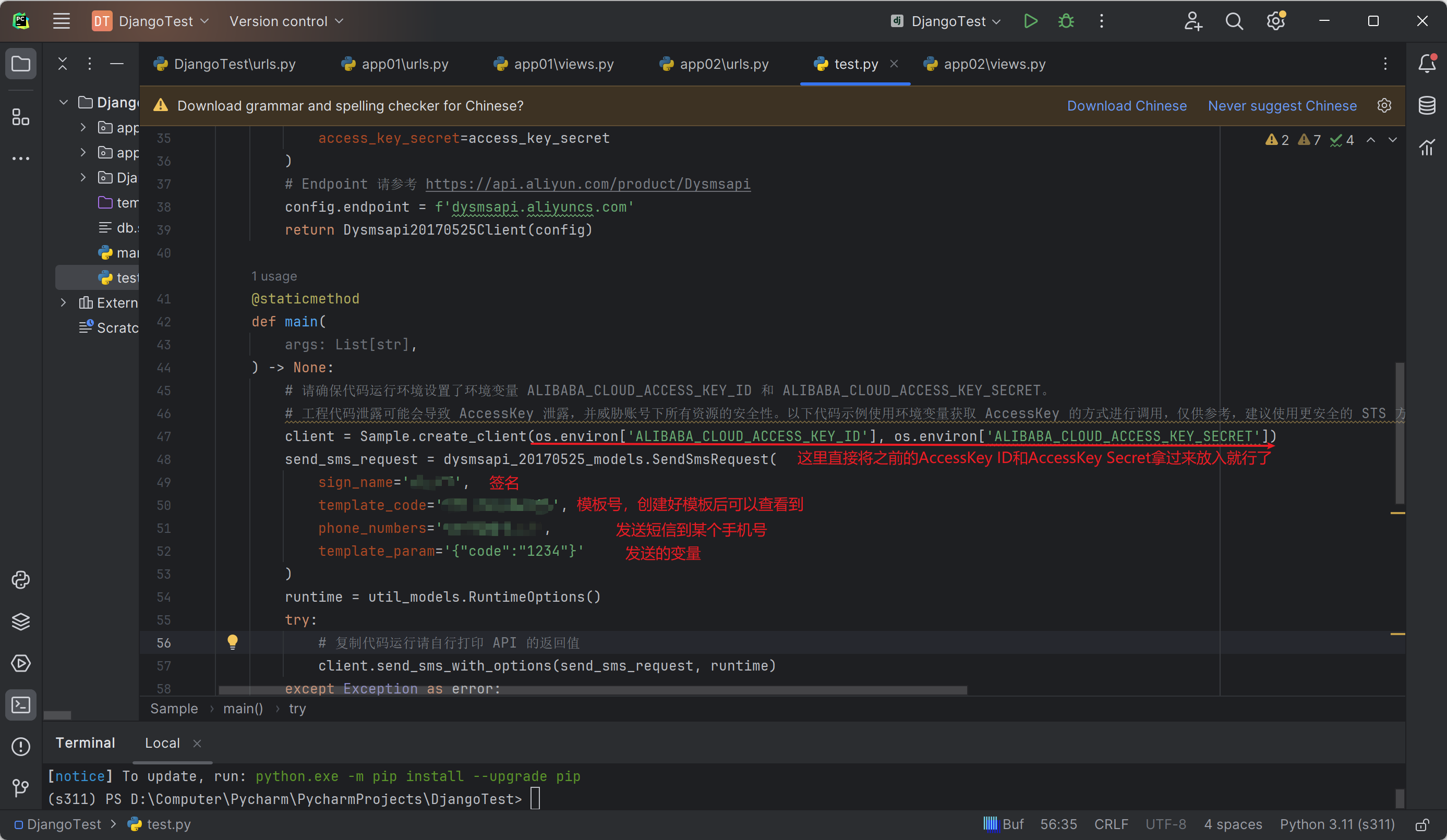The image size is (1447, 840).
Task: Open the Git tool window
Action: tap(21, 788)
